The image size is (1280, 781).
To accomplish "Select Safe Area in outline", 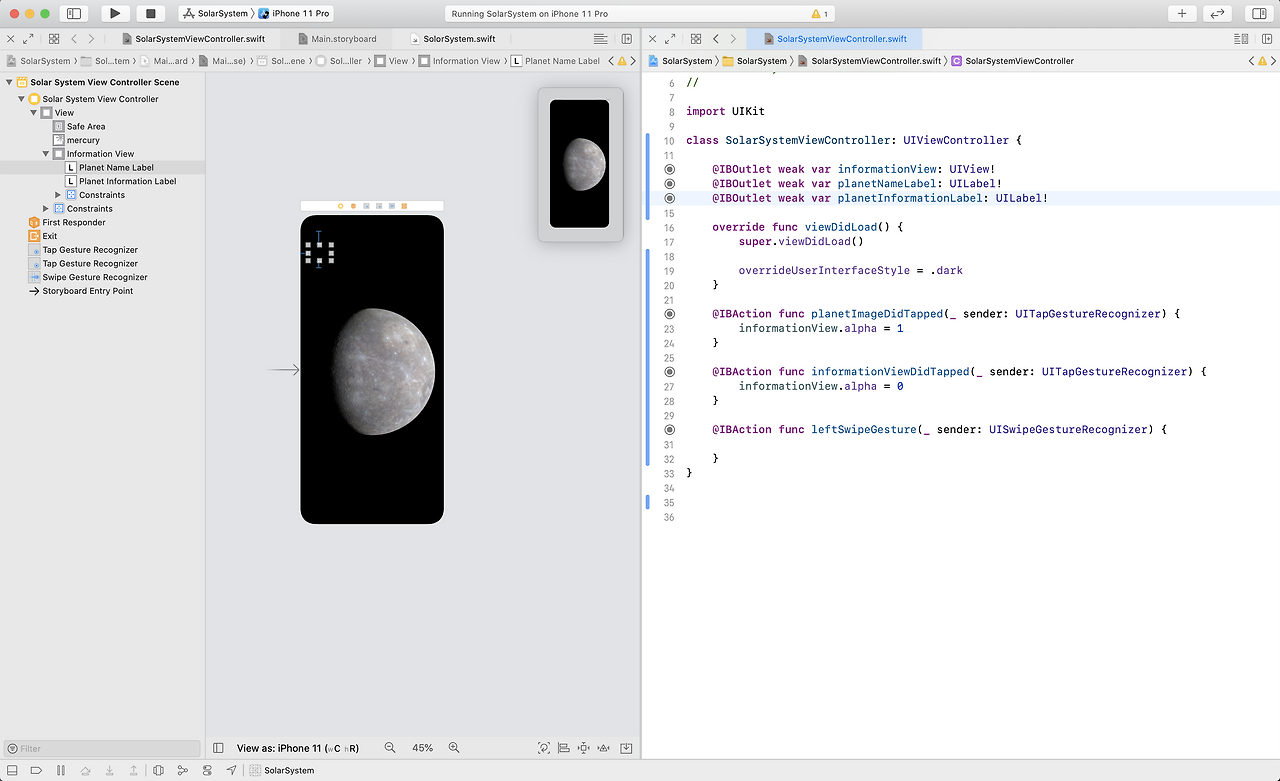I will [79, 127].
